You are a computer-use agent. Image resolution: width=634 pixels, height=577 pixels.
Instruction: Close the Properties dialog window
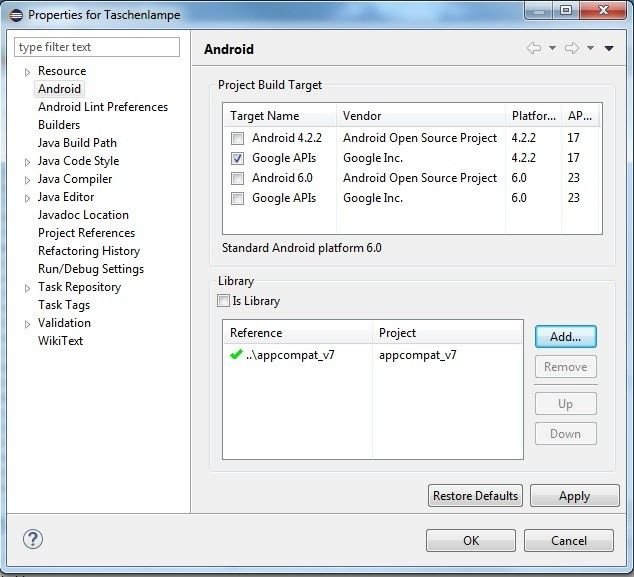click(x=603, y=10)
